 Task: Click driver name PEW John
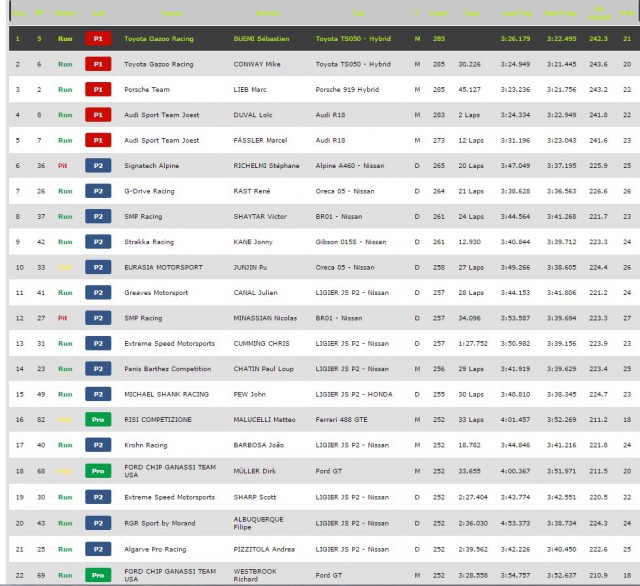(x=249, y=394)
